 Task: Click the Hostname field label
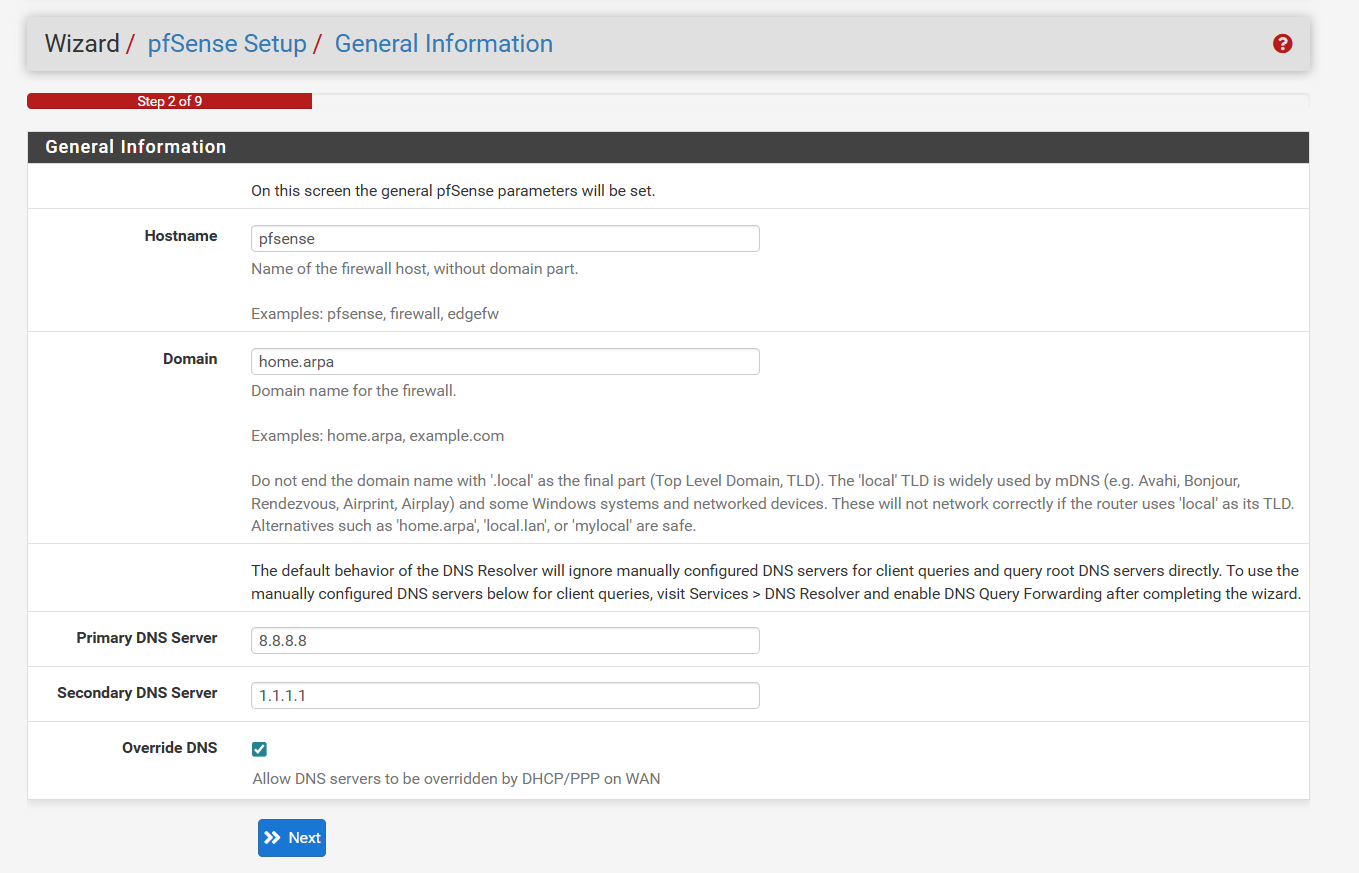pyautogui.click(x=181, y=236)
